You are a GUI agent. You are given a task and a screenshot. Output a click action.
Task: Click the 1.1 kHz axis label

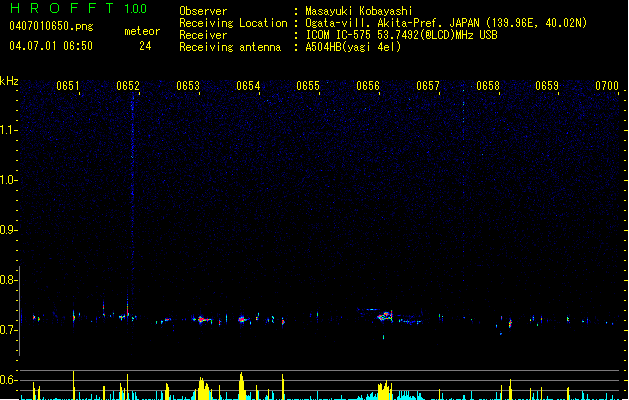[9, 130]
